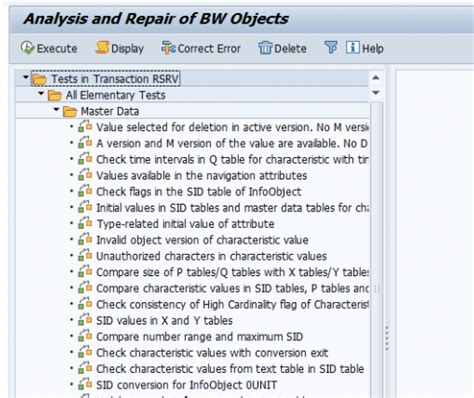Click test icon for Check time intervals in Q table
This screenshot has width=474, height=398.
point(85,159)
